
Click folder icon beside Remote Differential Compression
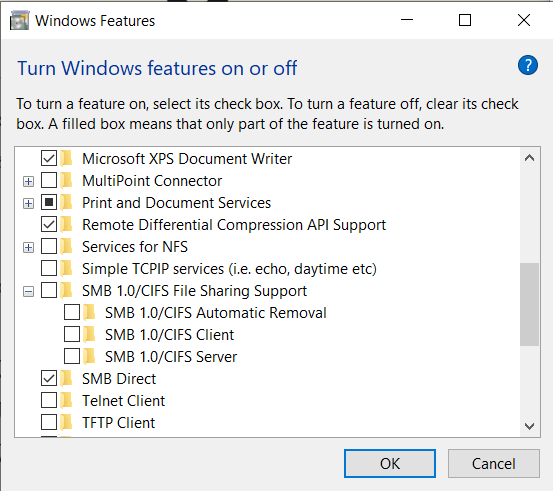(66, 224)
